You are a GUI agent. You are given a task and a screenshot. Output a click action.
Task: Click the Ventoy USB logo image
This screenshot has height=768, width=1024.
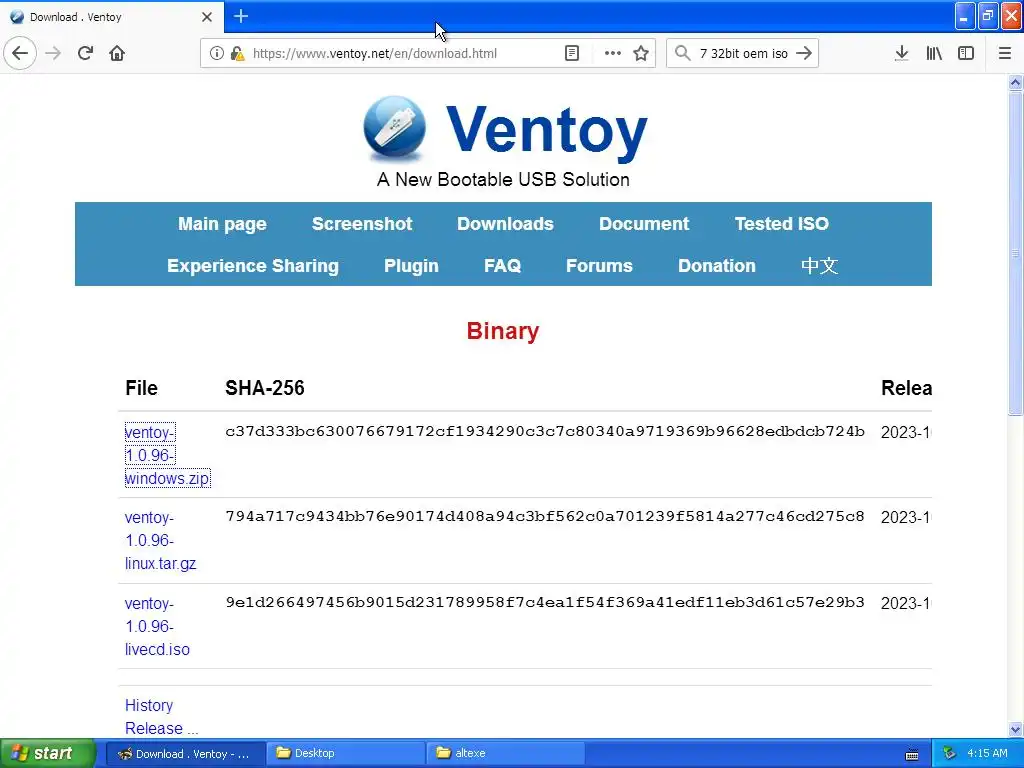[394, 128]
